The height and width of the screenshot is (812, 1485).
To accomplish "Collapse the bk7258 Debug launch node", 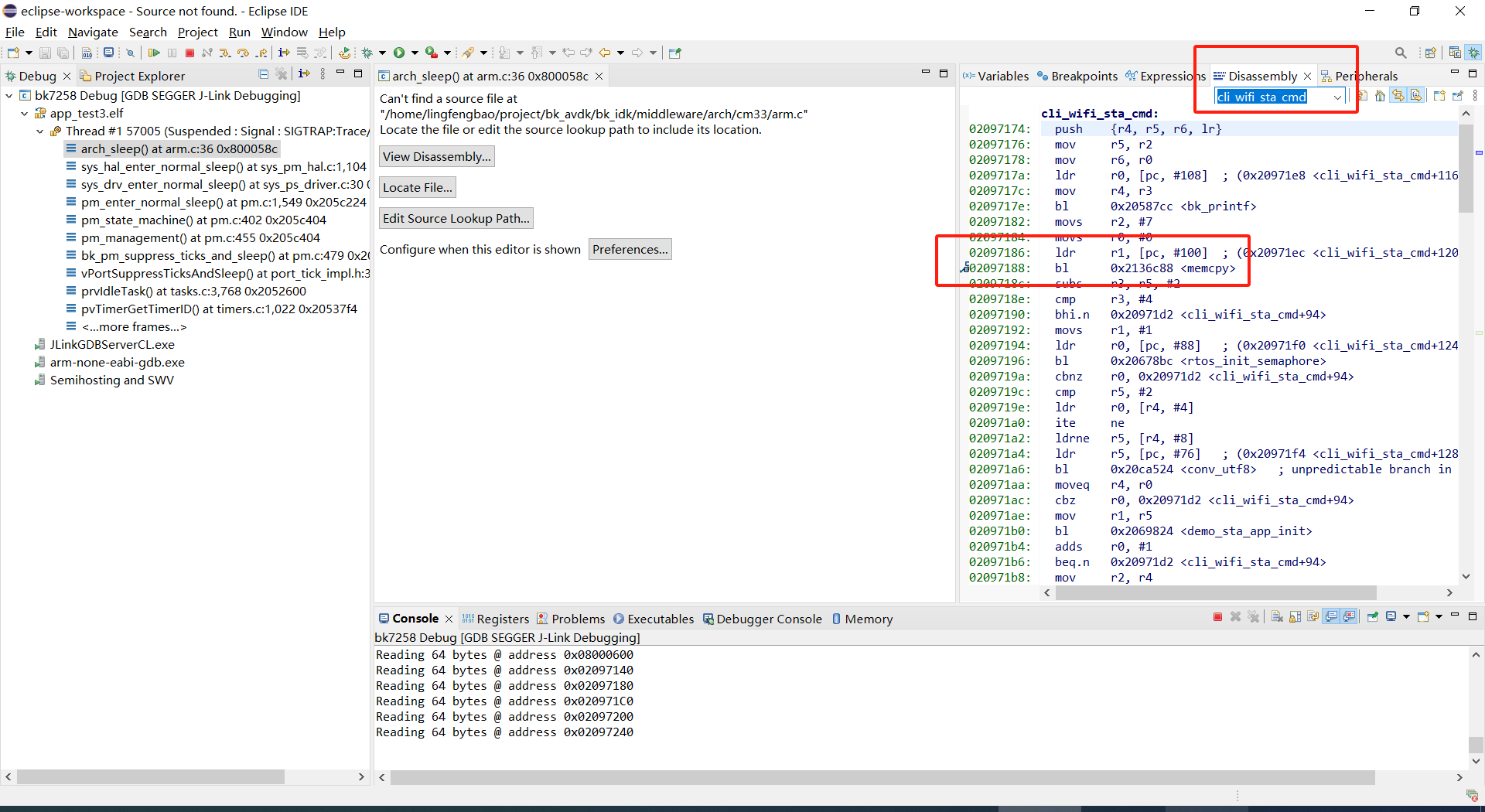I will 9,96.
